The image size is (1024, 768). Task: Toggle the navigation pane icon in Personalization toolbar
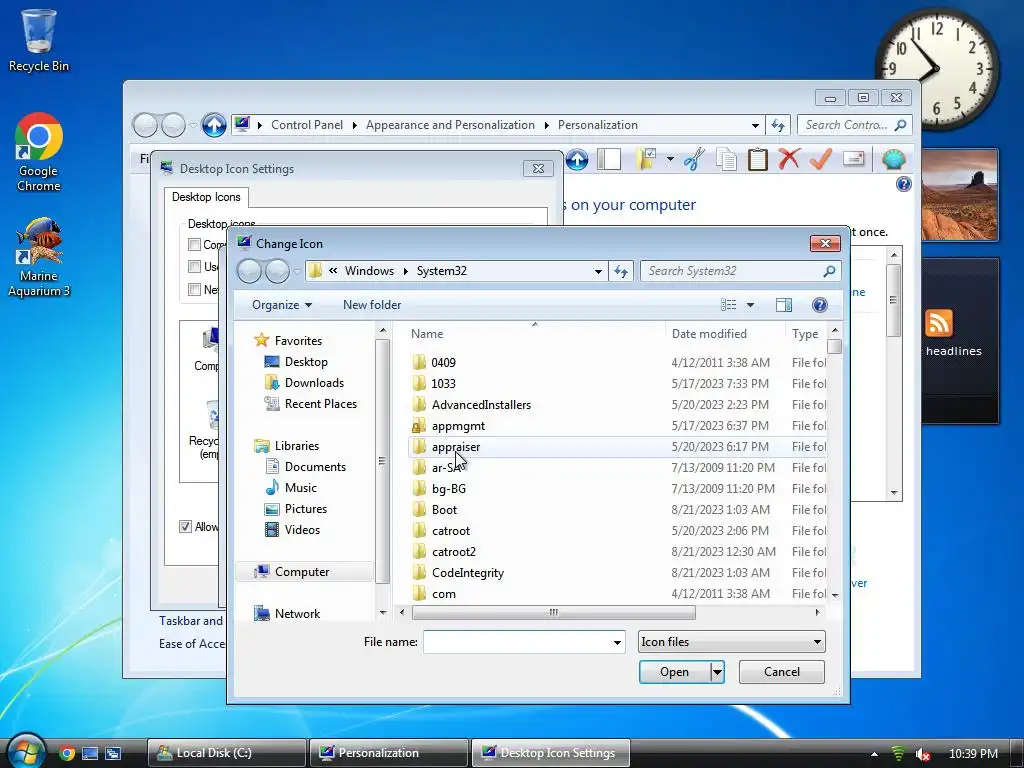point(609,159)
